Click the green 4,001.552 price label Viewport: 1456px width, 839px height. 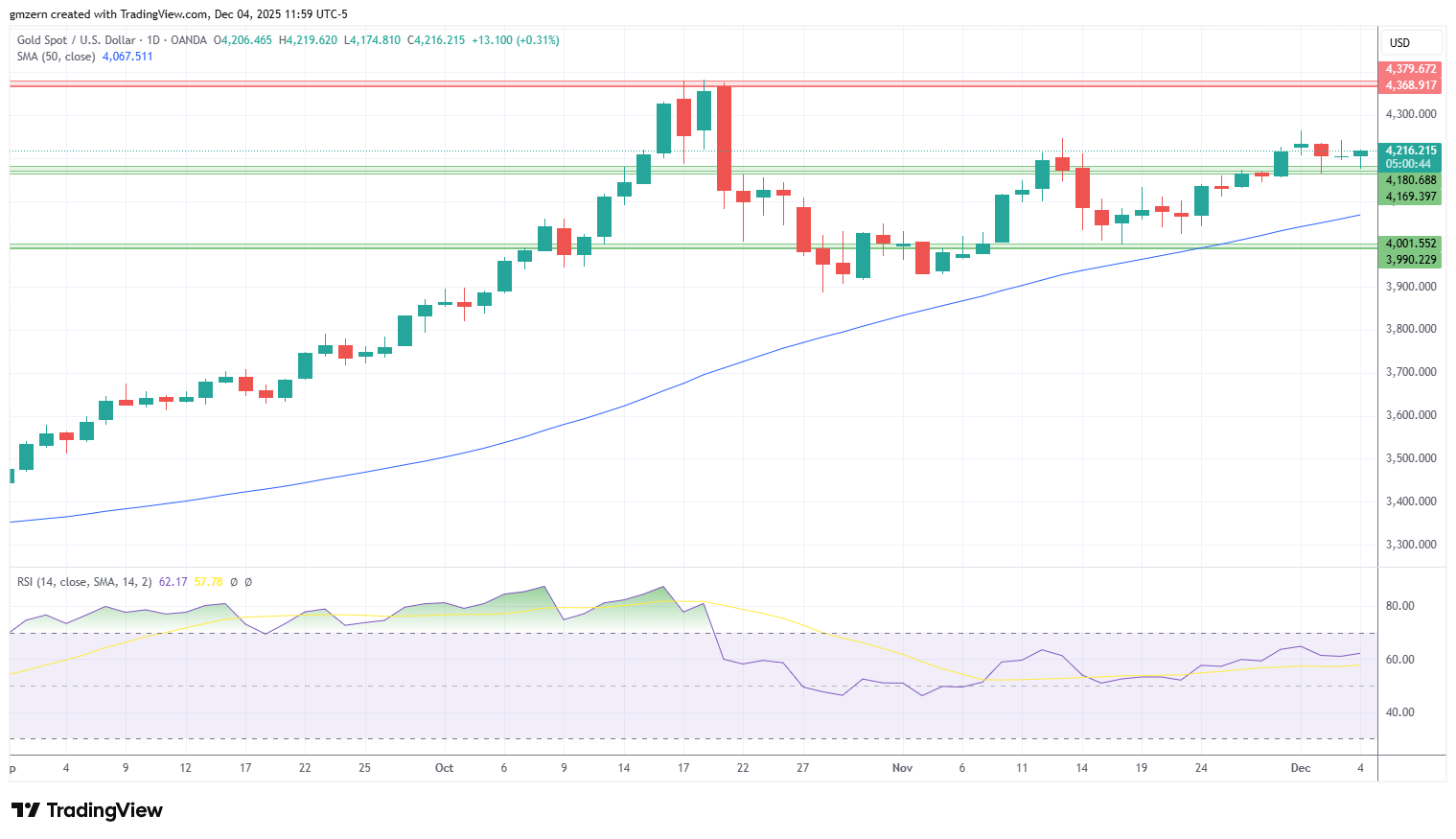[1411, 244]
